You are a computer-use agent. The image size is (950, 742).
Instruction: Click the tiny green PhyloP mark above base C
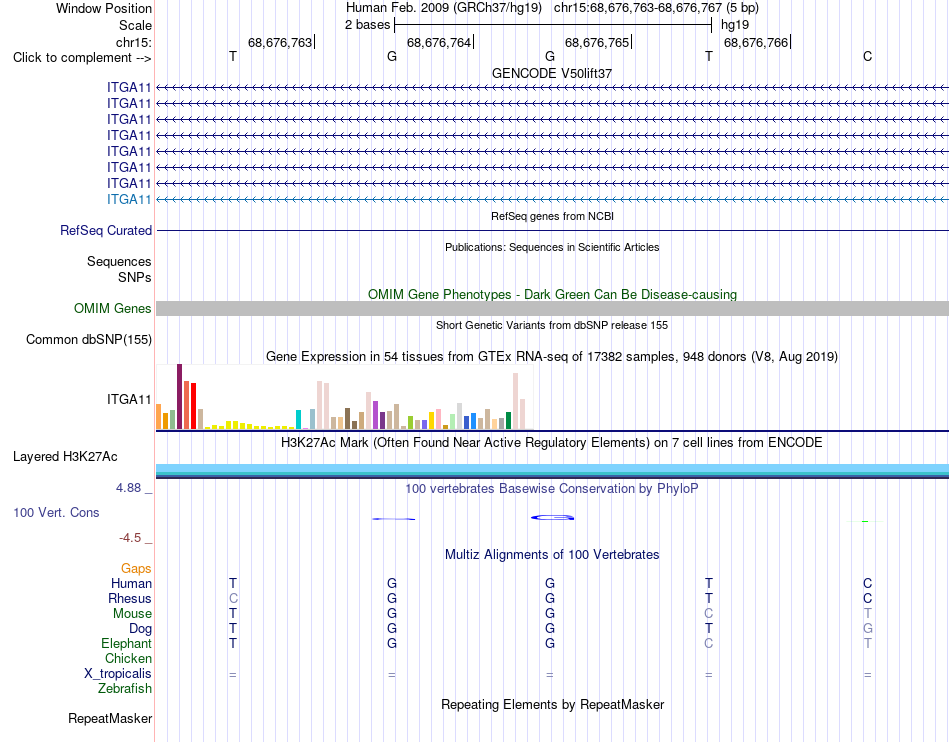(x=865, y=521)
